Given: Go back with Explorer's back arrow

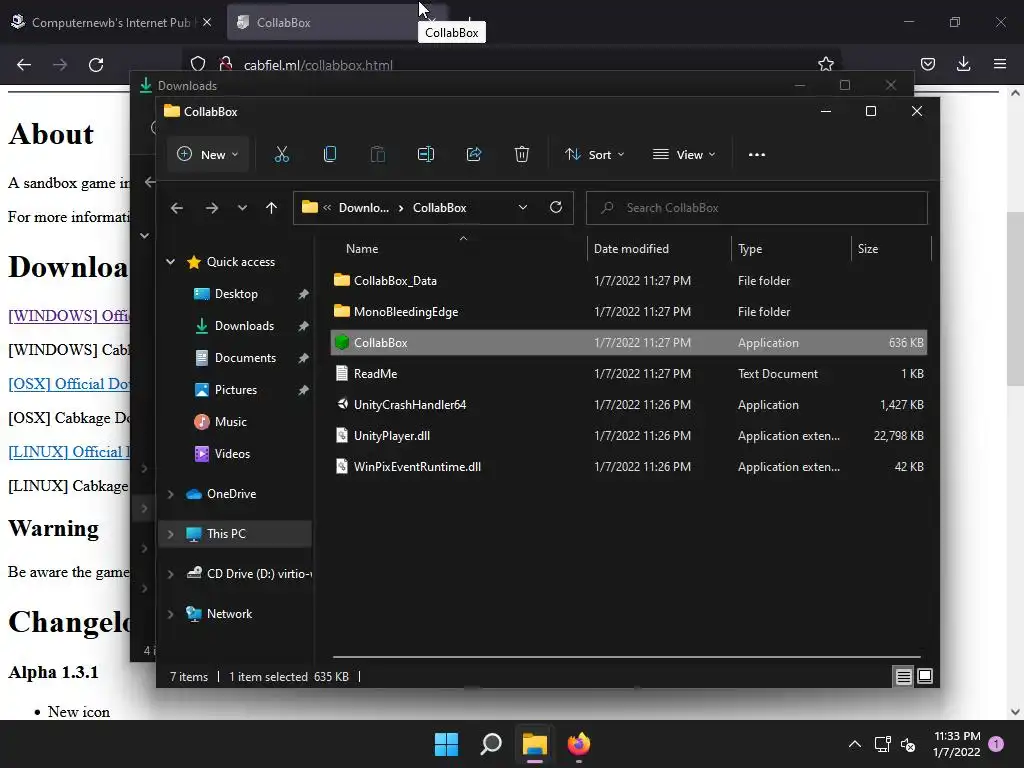Looking at the screenshot, I should (x=177, y=208).
